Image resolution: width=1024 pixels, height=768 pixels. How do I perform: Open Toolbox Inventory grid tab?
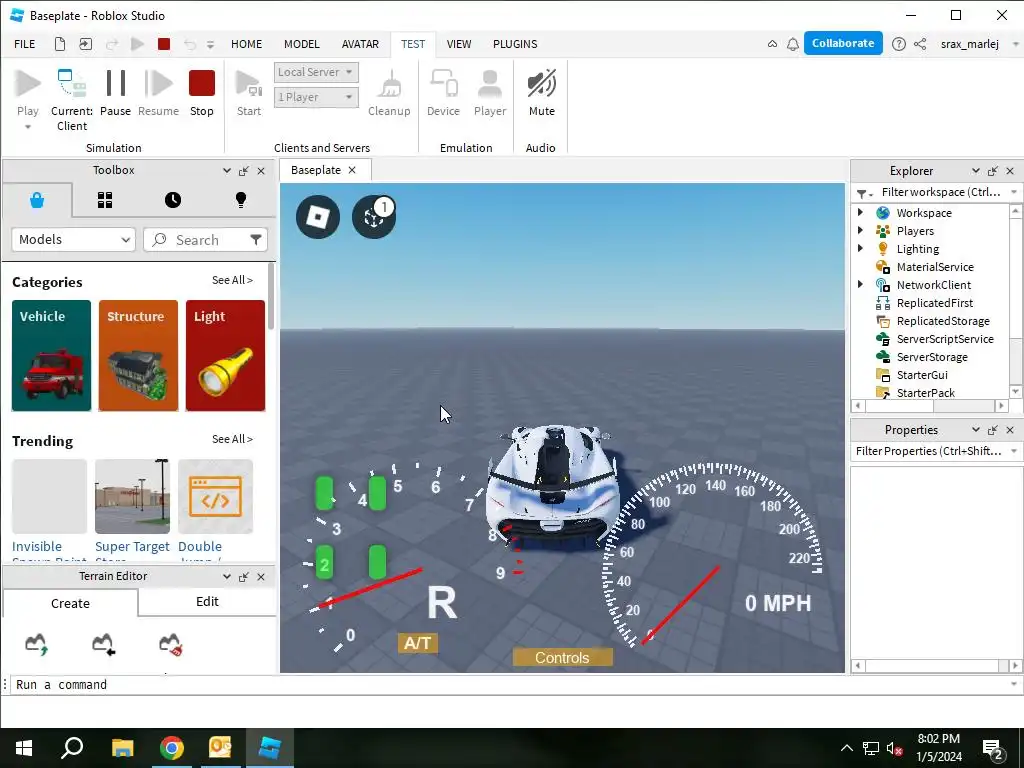coord(105,200)
